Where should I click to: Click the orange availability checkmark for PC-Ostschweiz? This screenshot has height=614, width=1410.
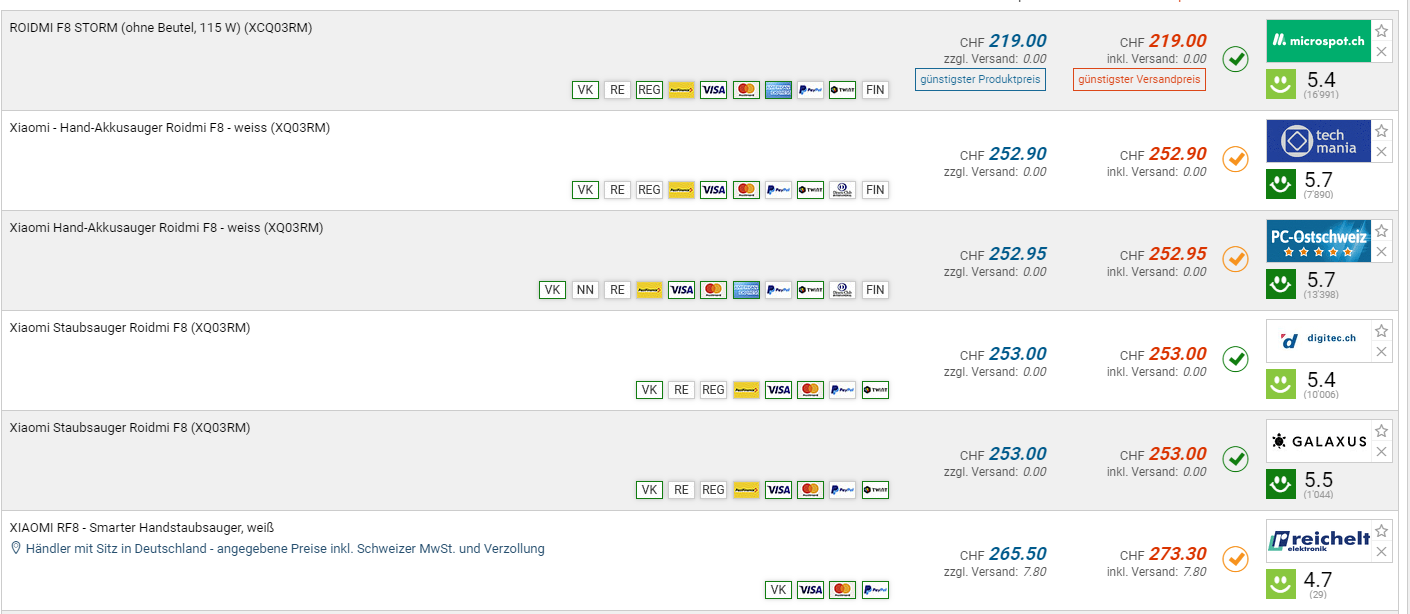pos(1236,259)
